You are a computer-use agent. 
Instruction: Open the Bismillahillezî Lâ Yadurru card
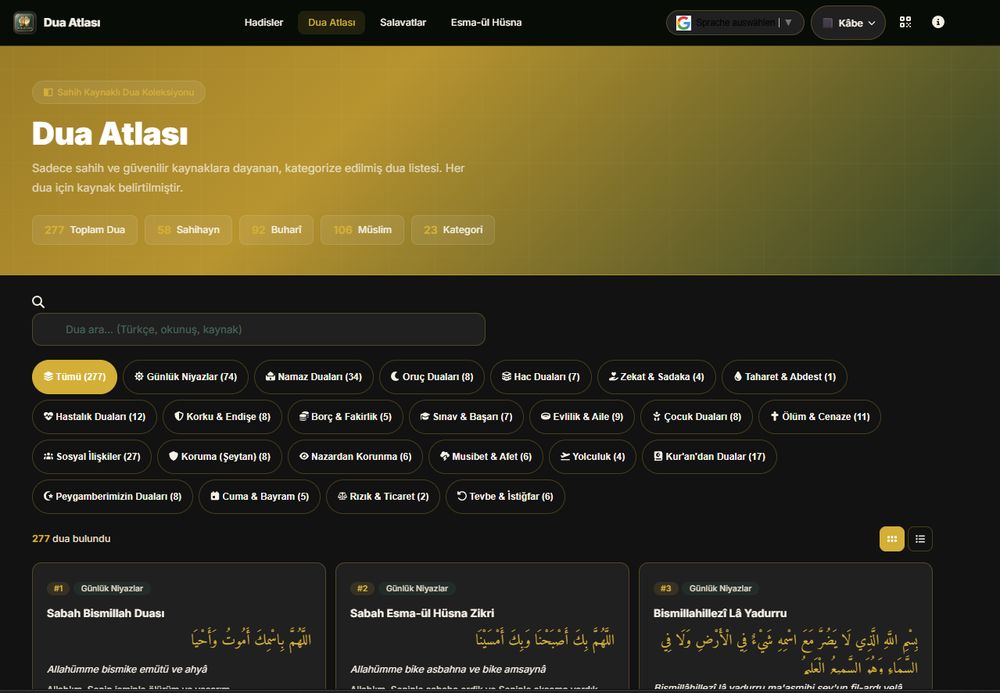(786, 627)
